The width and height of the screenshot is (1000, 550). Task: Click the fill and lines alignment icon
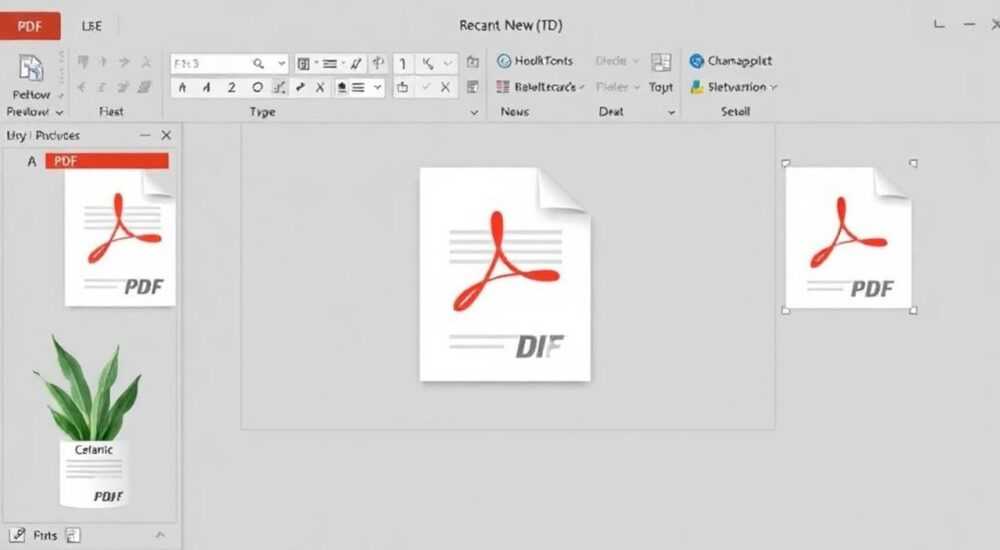pos(350,87)
